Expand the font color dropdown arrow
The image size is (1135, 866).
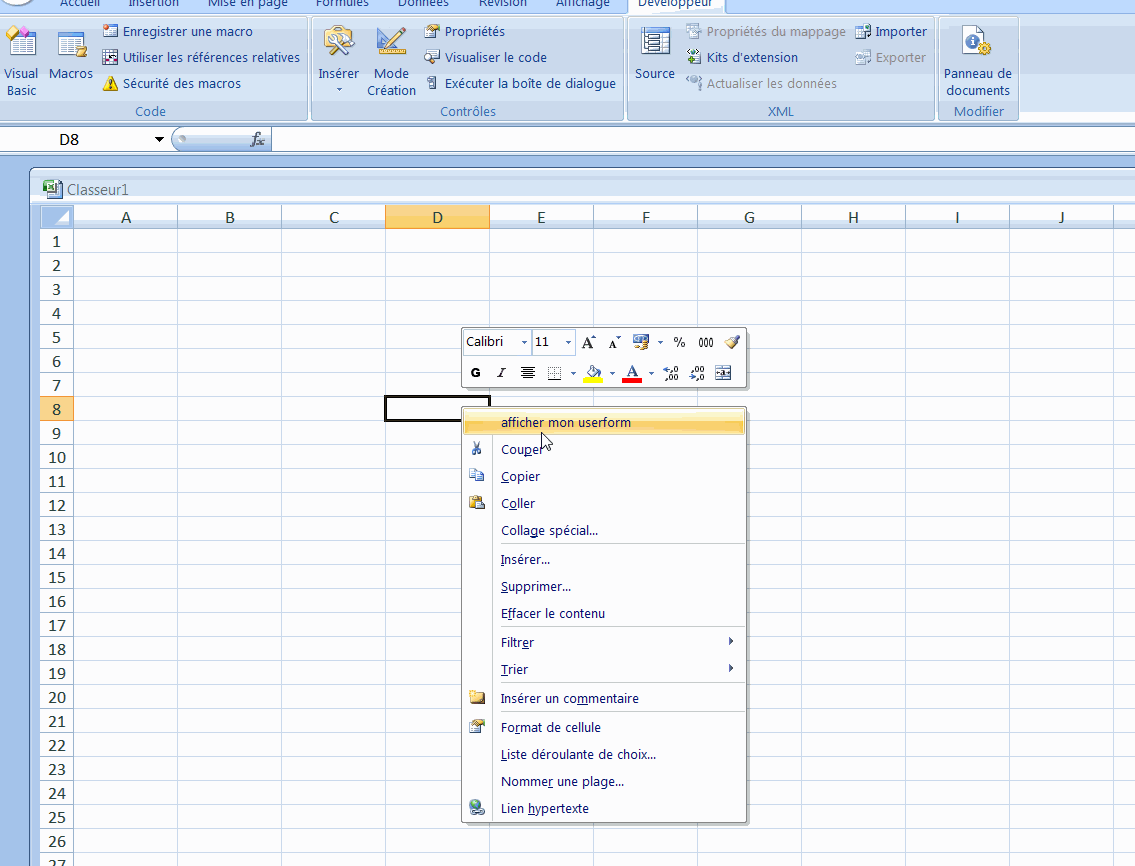[x=651, y=373]
